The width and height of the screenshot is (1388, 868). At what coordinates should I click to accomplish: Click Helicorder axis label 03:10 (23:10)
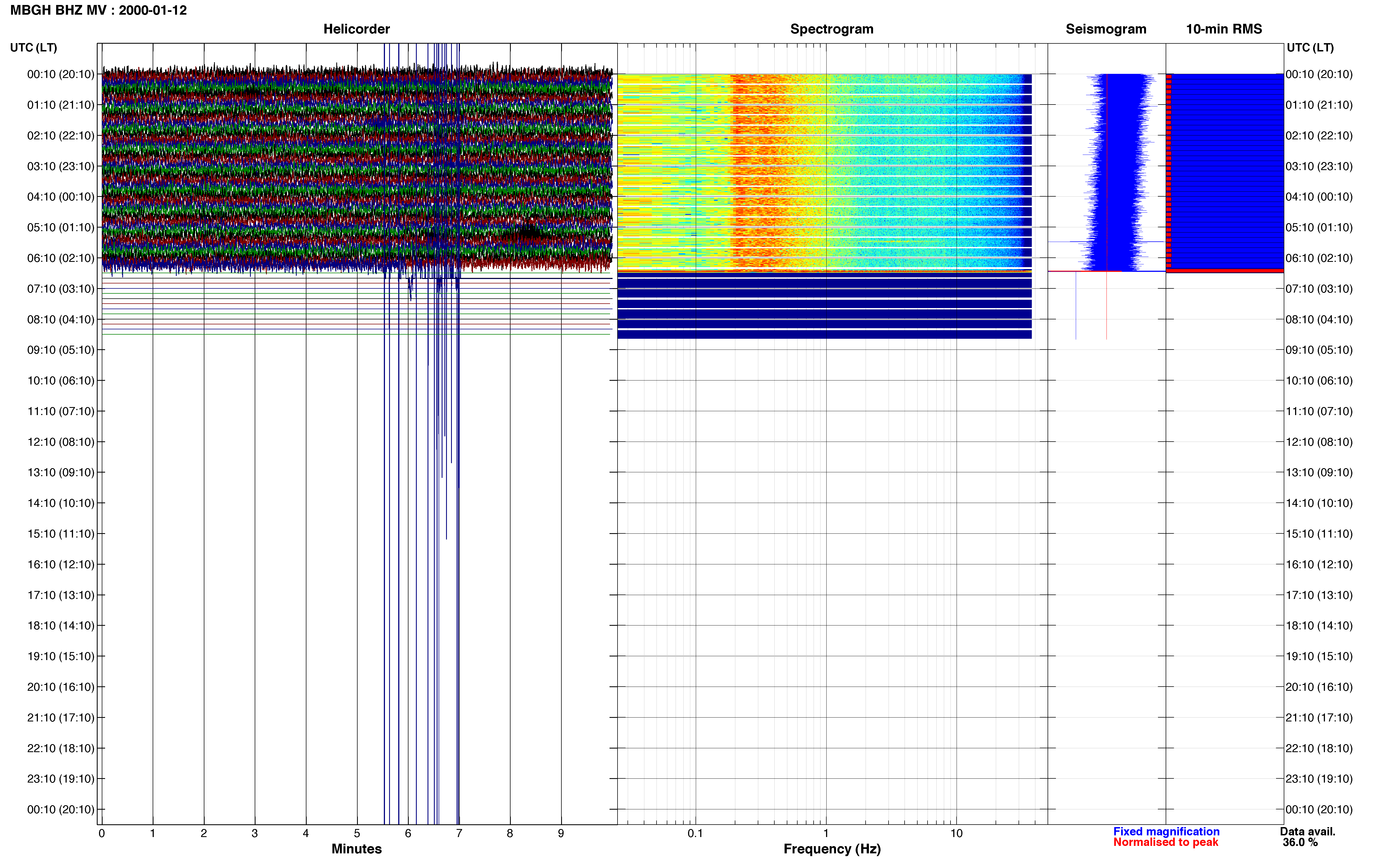click(61, 166)
